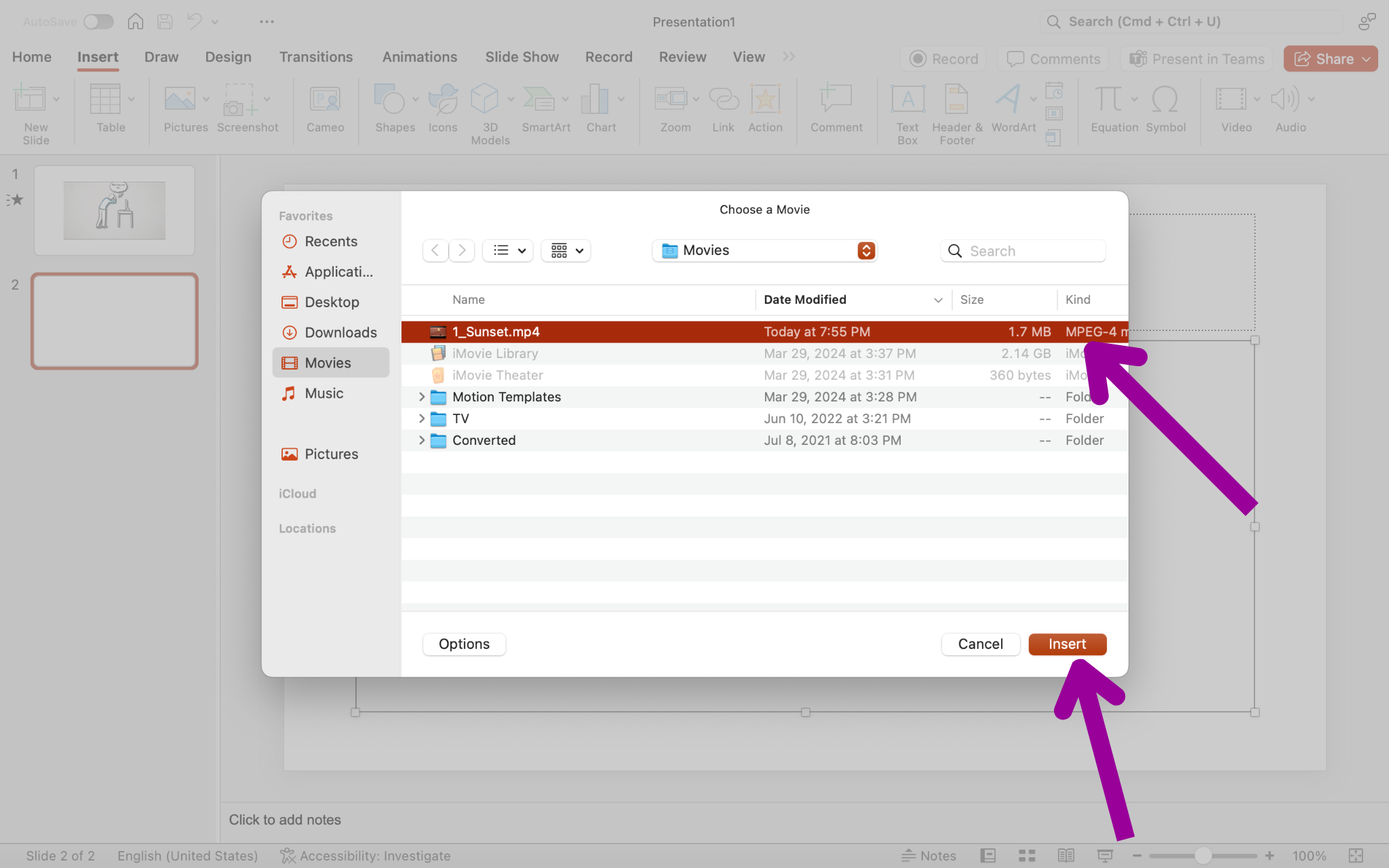
Task: Click the Text Box icon
Action: [907, 100]
